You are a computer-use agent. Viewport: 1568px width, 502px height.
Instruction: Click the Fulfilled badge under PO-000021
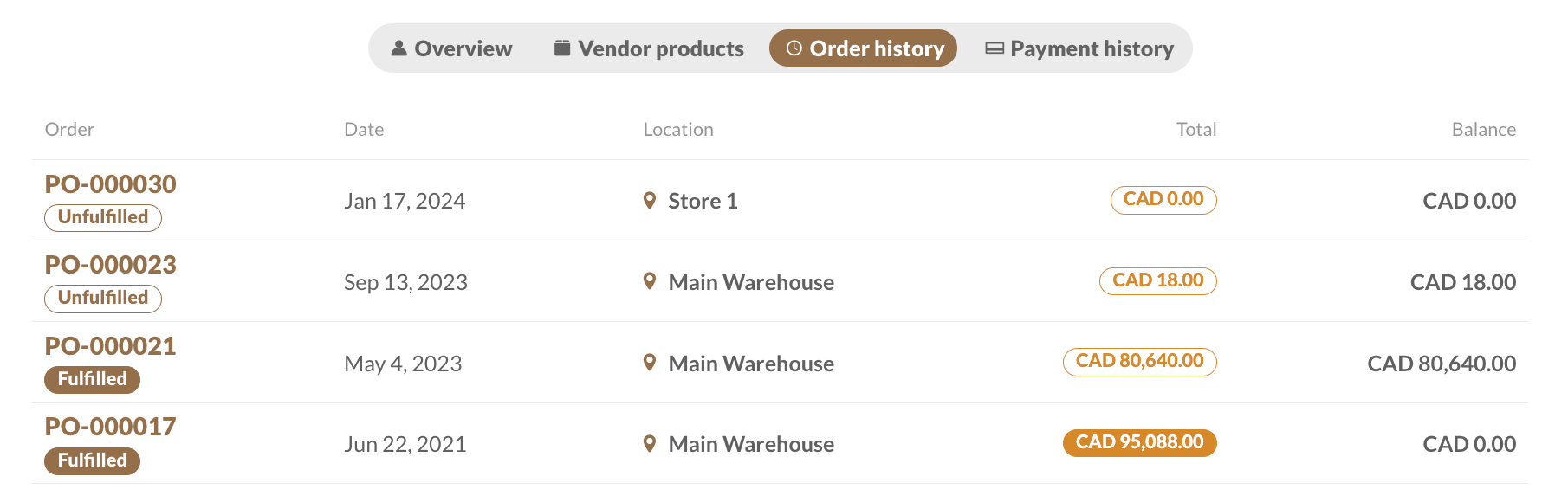coord(92,379)
